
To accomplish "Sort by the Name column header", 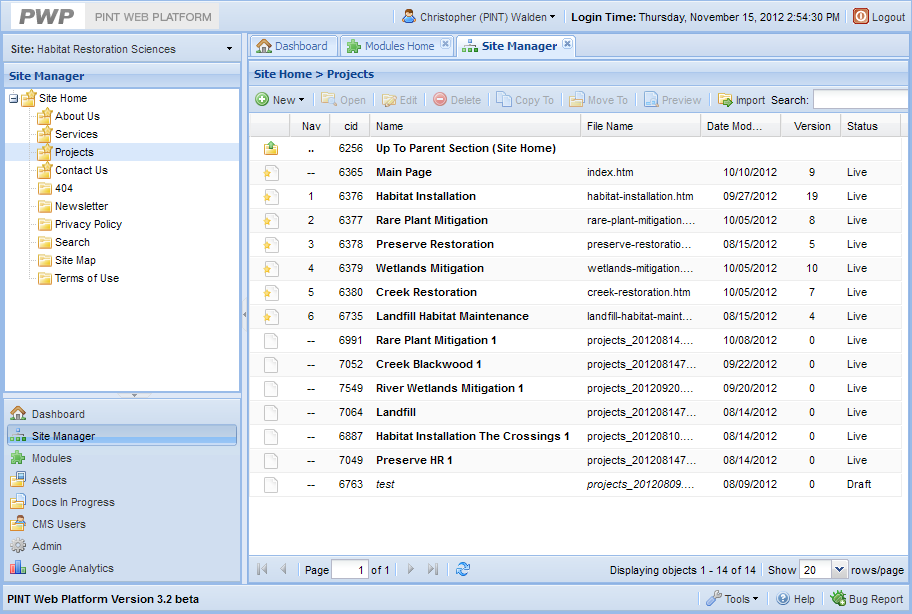I will 475,126.
